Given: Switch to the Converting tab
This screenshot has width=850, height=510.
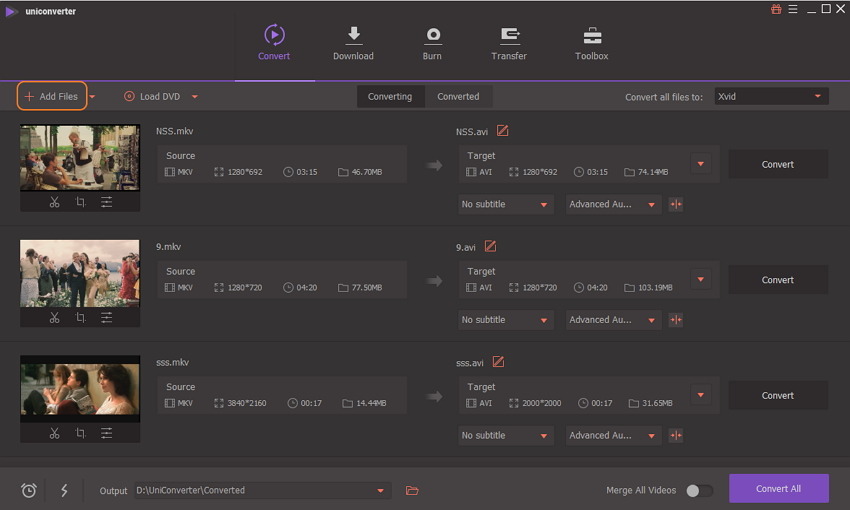Looking at the screenshot, I should (390, 96).
